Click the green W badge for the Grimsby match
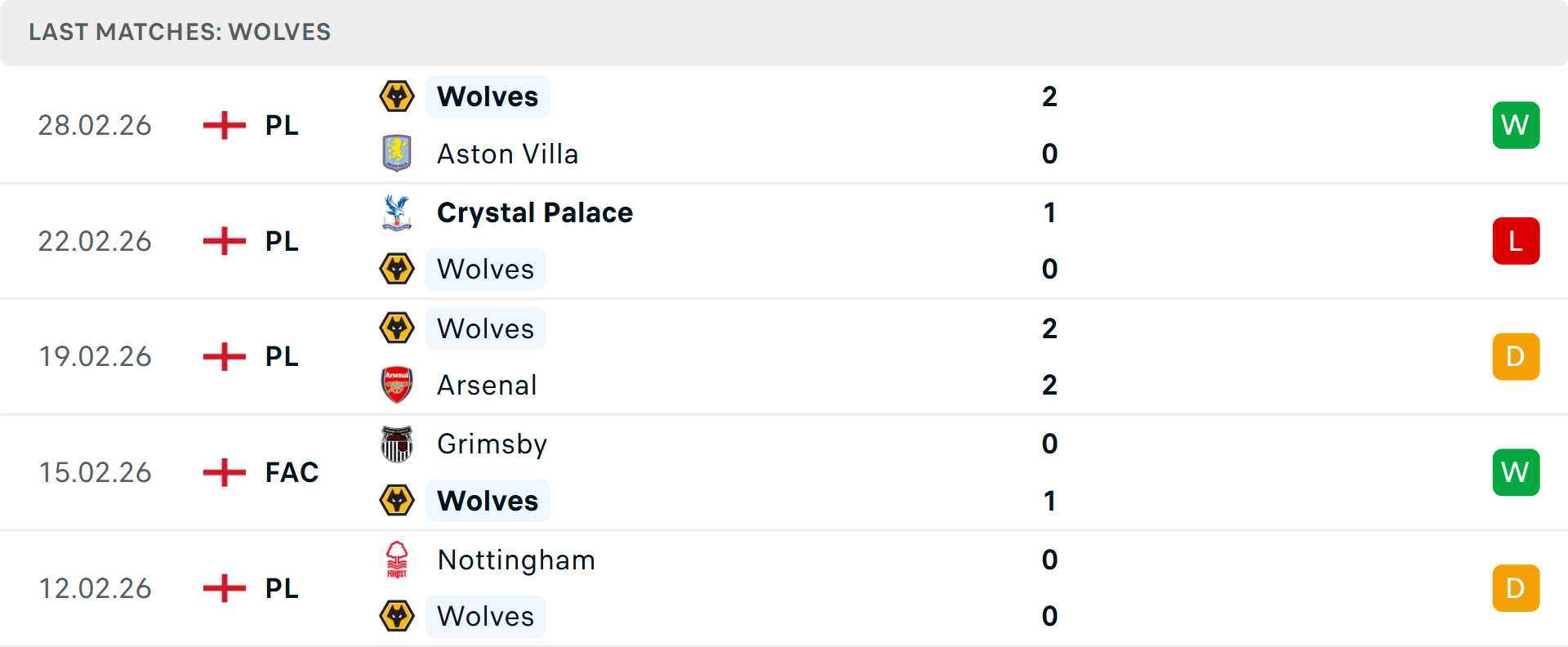 tap(1516, 472)
